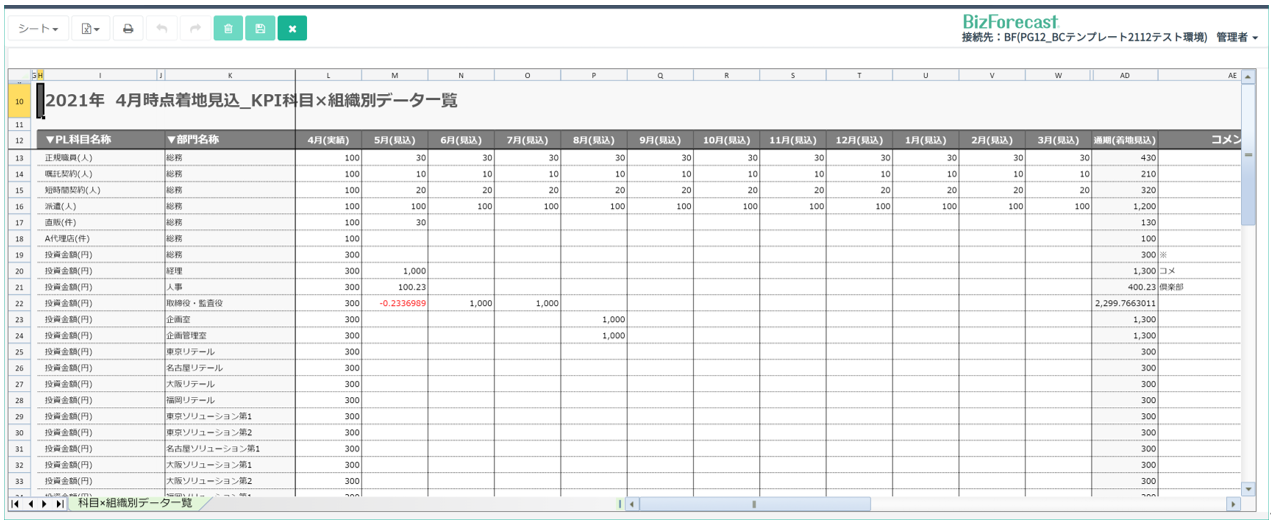Select the red -0.2336989 cell
Viewport: 1271px width, 522px height.
pos(395,303)
